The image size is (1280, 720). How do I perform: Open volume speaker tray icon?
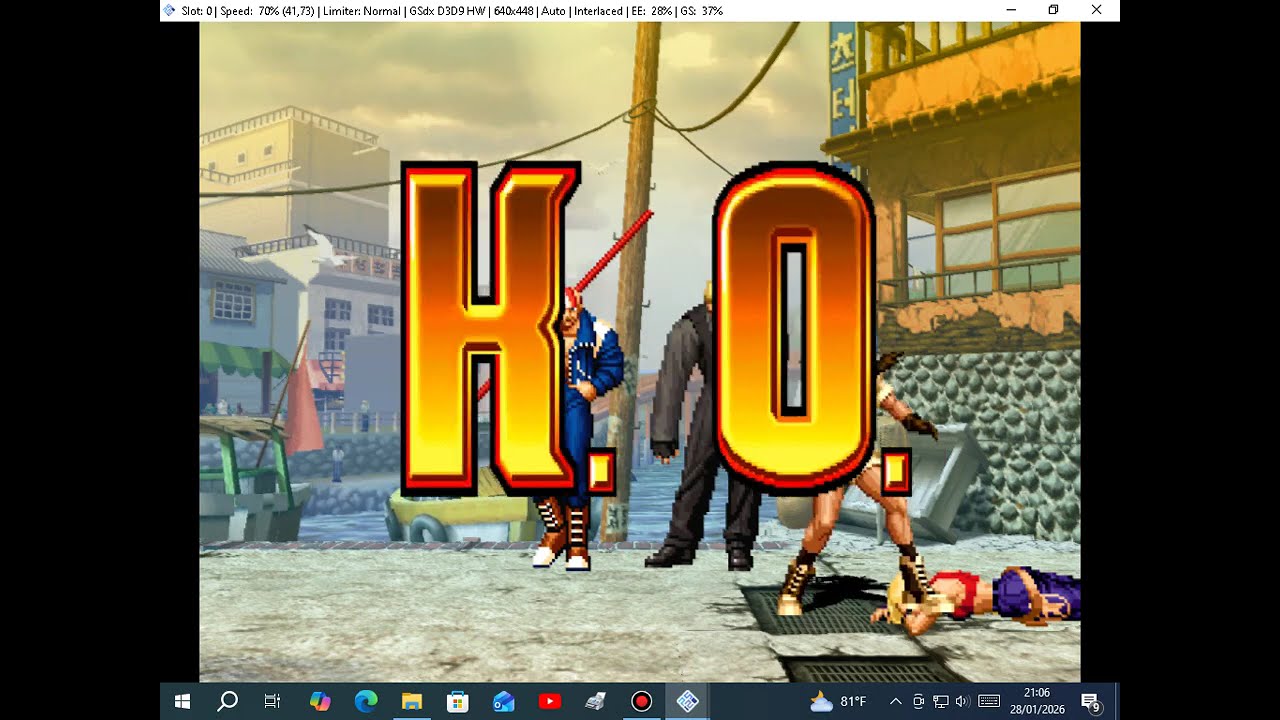coord(962,701)
